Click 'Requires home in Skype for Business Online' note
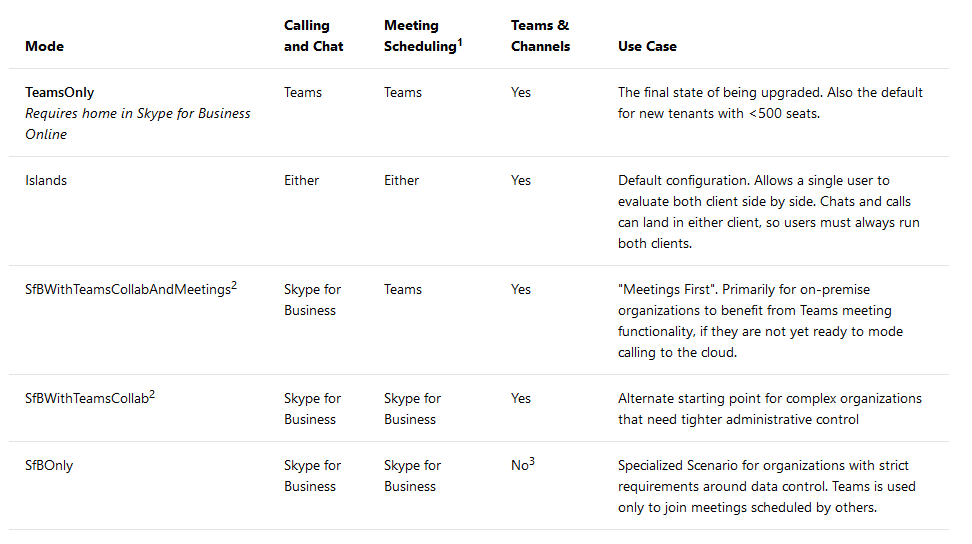 (x=137, y=123)
